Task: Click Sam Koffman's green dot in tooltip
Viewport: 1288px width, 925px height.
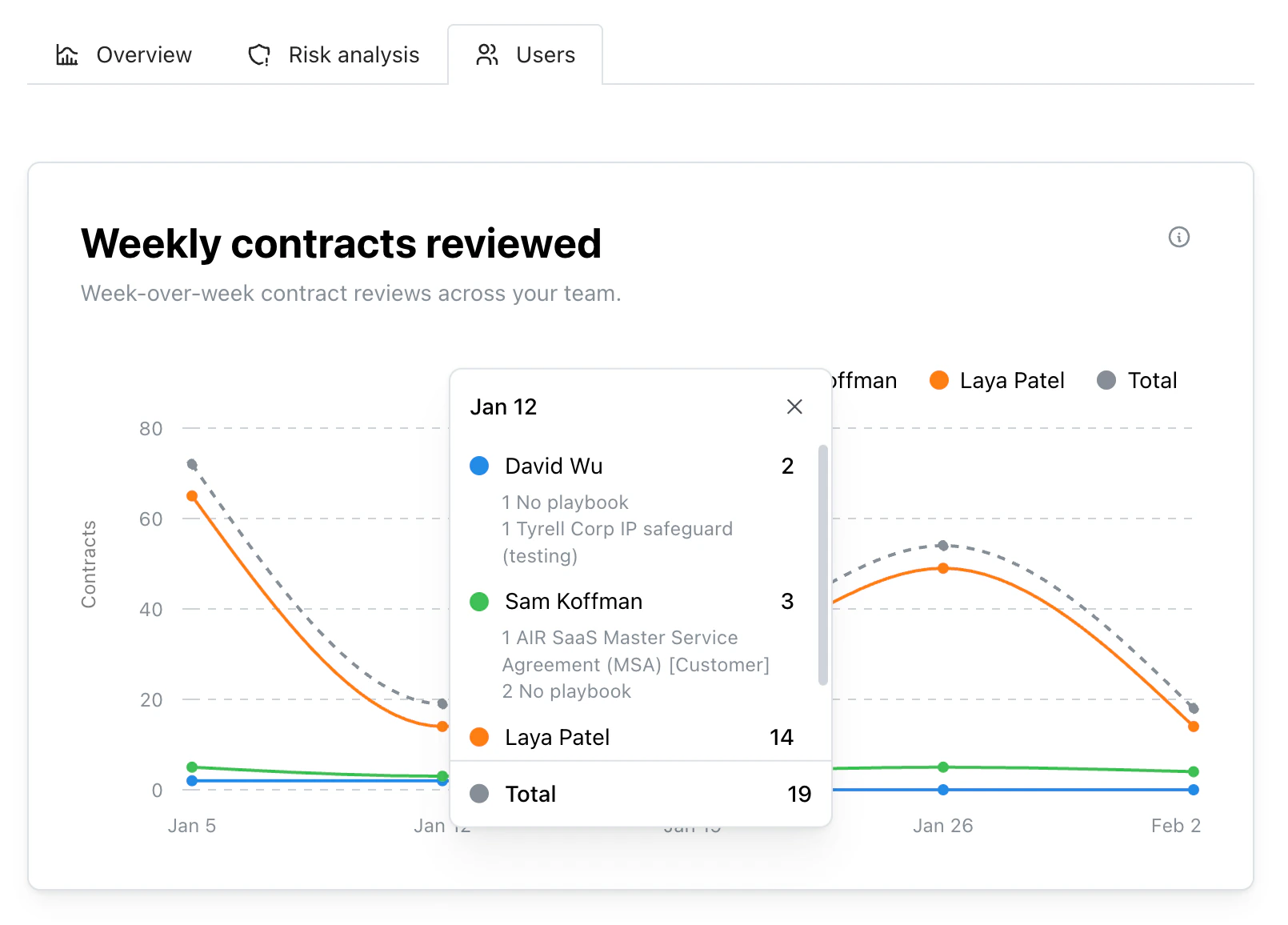Action: click(x=478, y=601)
